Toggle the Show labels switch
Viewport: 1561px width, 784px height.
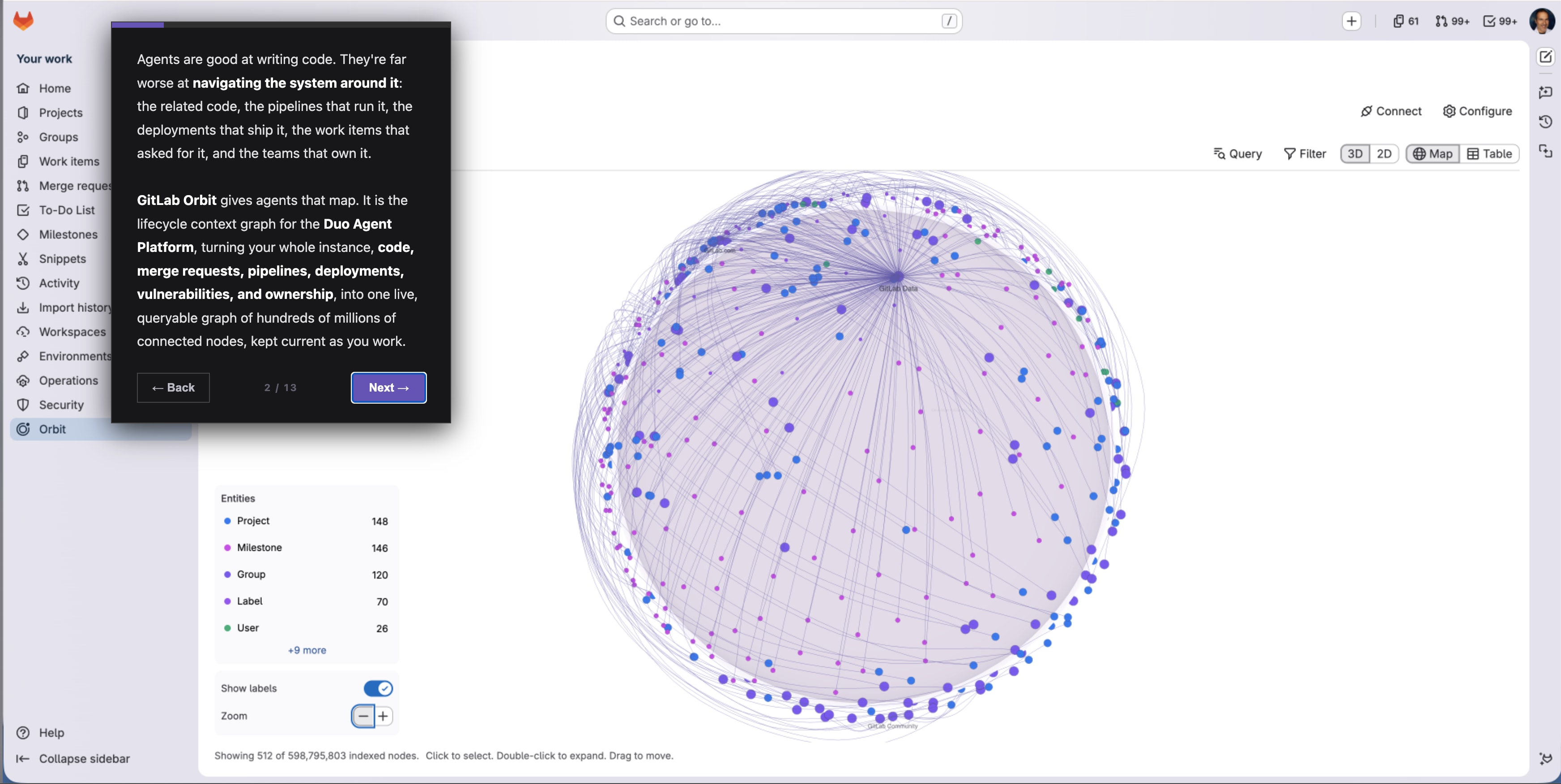point(378,688)
